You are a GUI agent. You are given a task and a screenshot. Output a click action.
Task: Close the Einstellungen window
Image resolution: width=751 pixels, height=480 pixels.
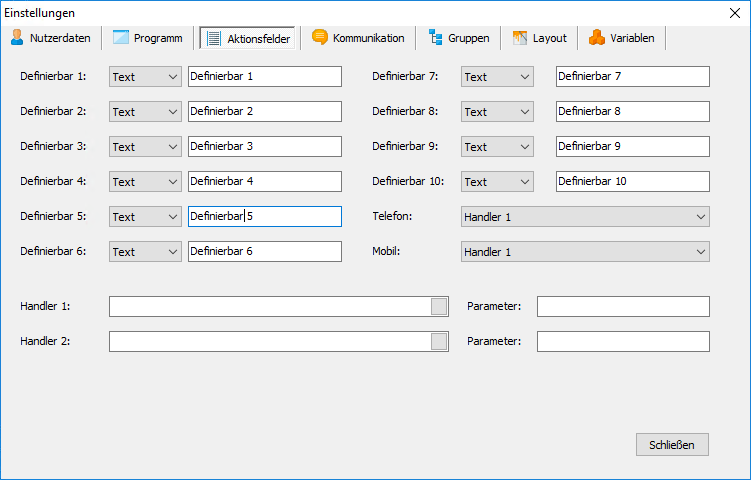(735, 13)
